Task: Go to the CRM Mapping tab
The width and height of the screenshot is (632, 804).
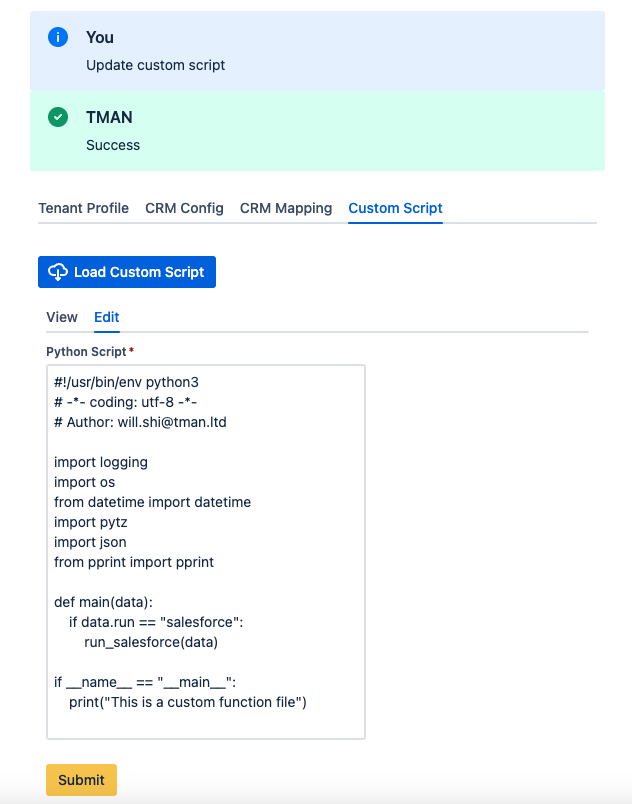Action: (x=286, y=208)
